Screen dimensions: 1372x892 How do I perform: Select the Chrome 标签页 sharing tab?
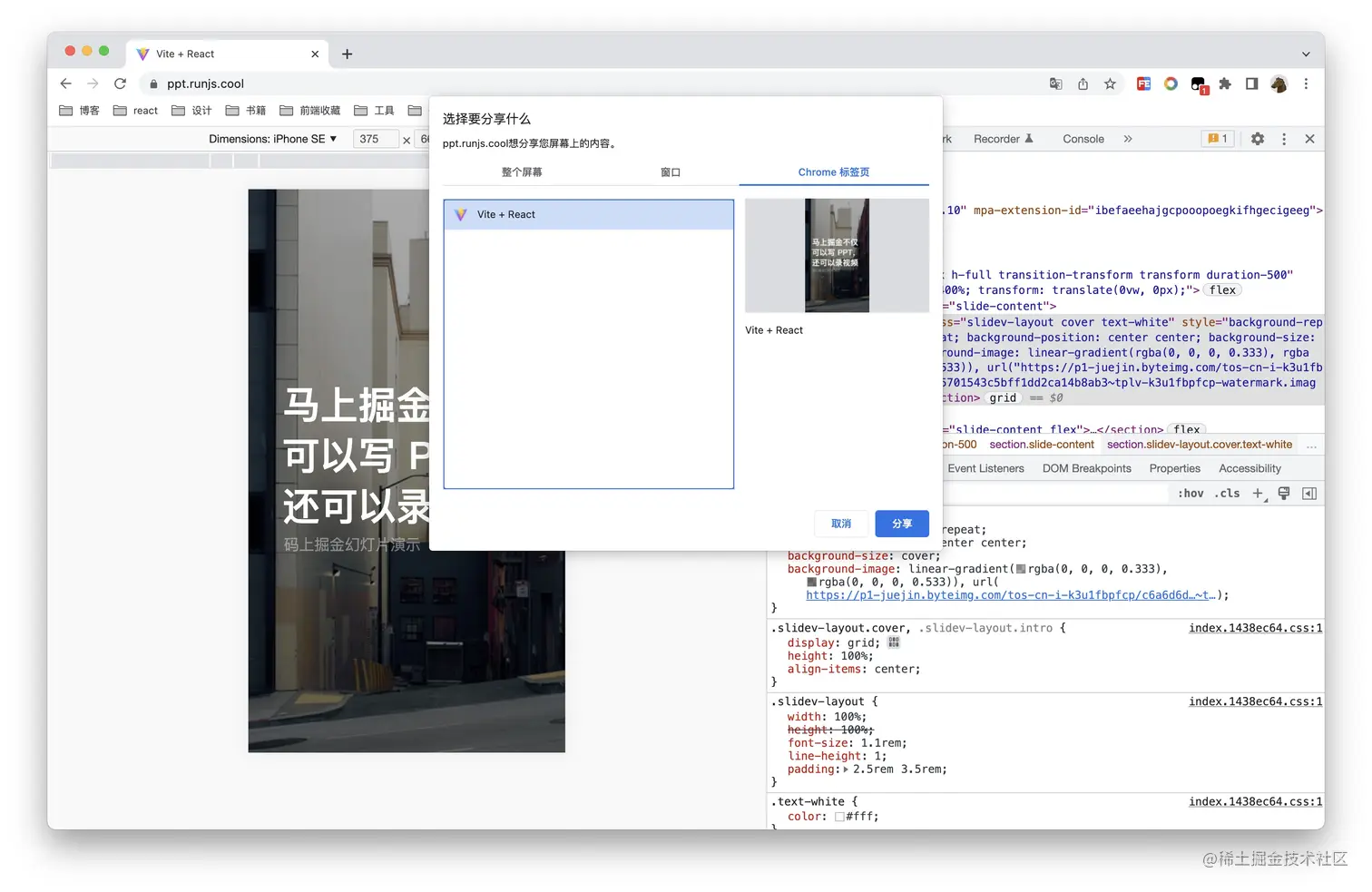pos(834,172)
